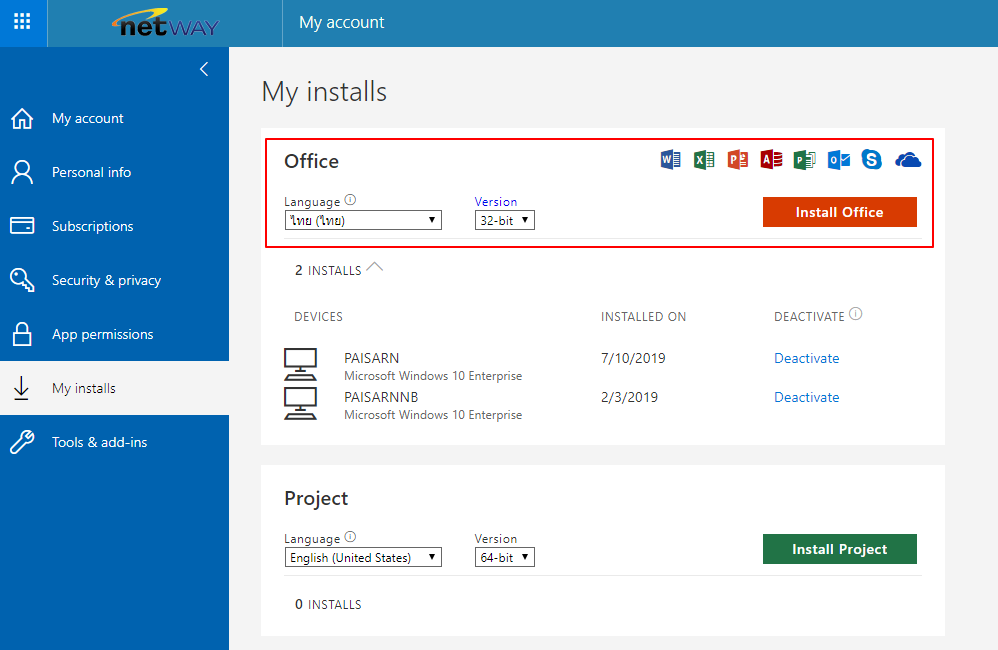Image resolution: width=998 pixels, height=650 pixels.
Task: Click the Word icon in Office section
Action: (x=670, y=160)
